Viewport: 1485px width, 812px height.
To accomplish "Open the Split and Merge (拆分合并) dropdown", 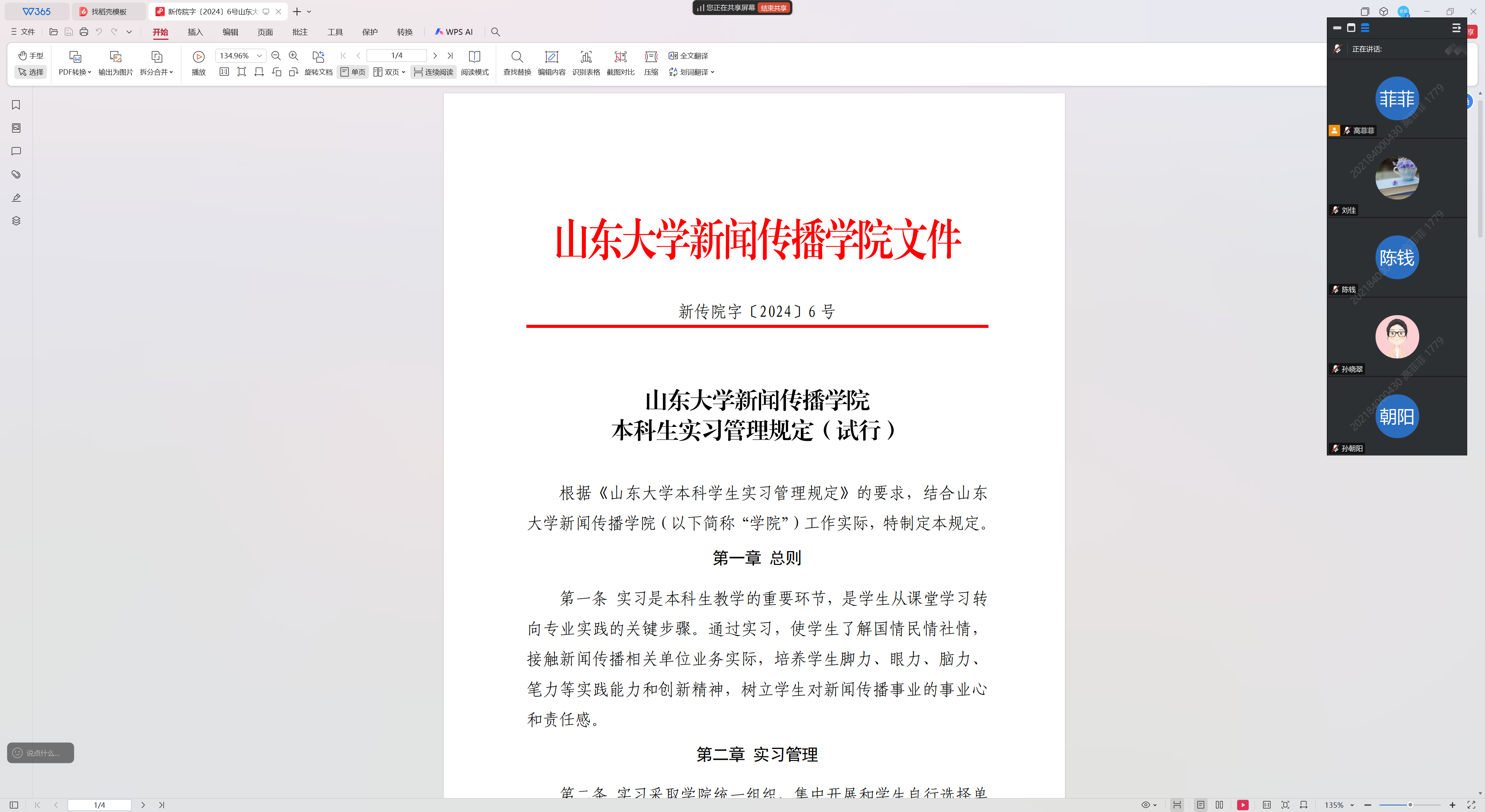I will click(x=156, y=72).
